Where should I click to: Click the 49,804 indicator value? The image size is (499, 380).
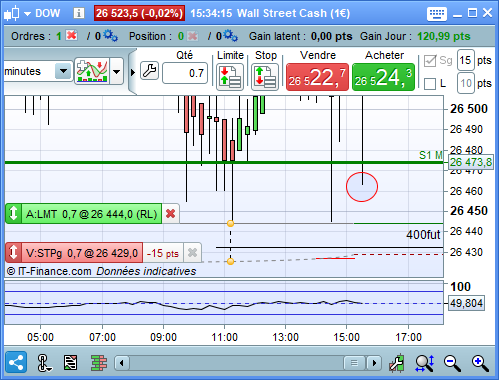point(466,303)
